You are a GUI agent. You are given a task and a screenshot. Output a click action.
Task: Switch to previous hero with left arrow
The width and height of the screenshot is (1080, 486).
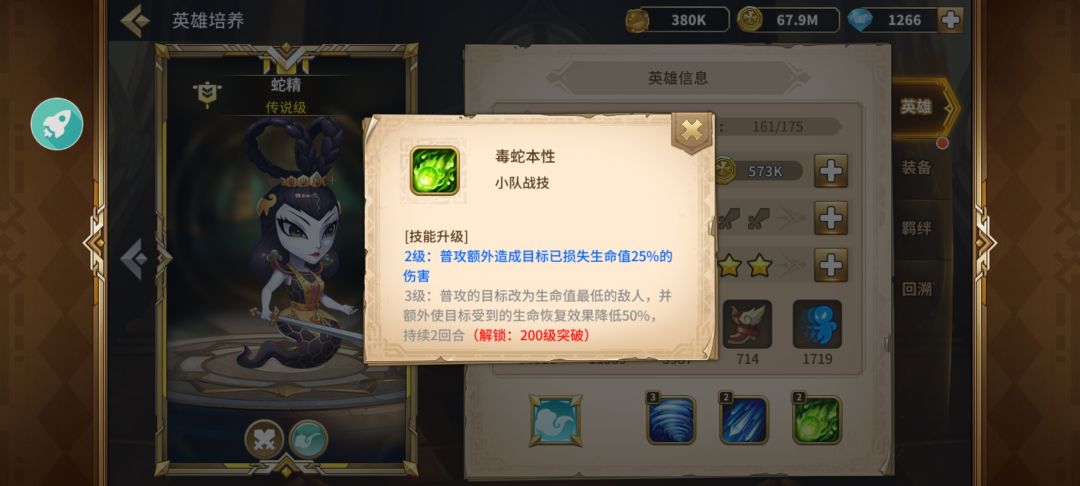(134, 259)
